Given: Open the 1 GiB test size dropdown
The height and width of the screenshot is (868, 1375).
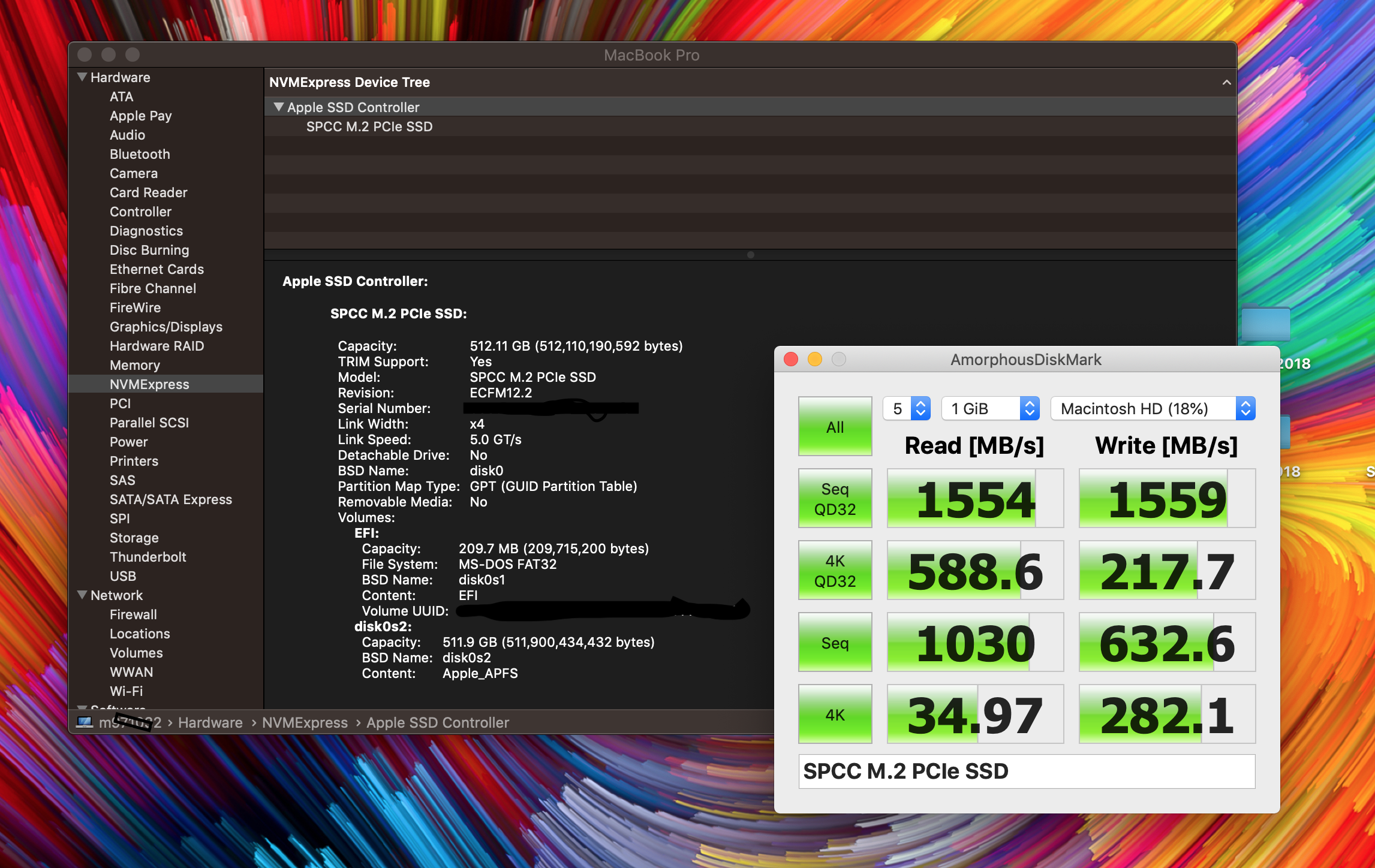Looking at the screenshot, I should pyautogui.click(x=990, y=409).
